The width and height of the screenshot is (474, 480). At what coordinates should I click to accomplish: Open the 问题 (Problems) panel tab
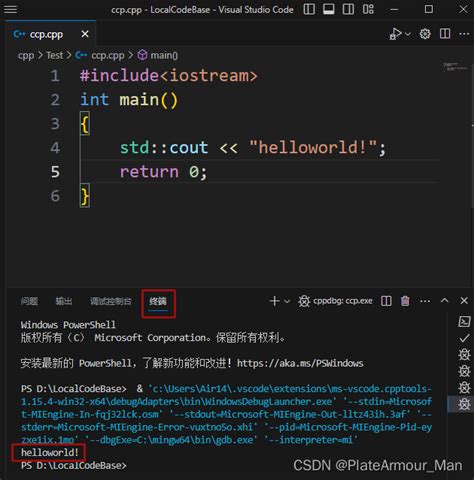tap(29, 301)
